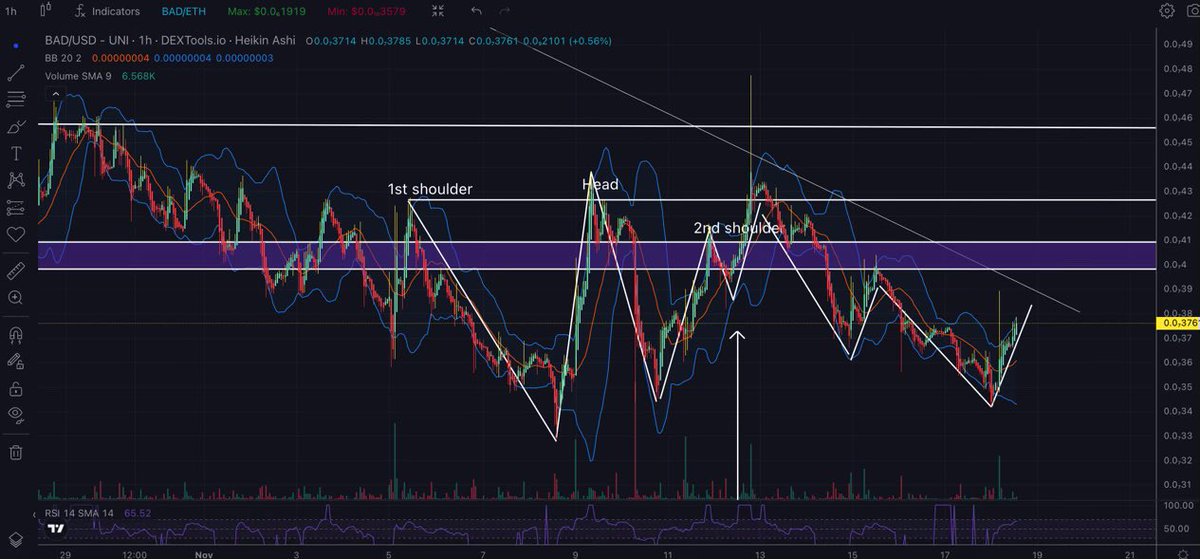Click the TradingView logo
Viewport: 1200px width, 559px height.
pos(57,528)
